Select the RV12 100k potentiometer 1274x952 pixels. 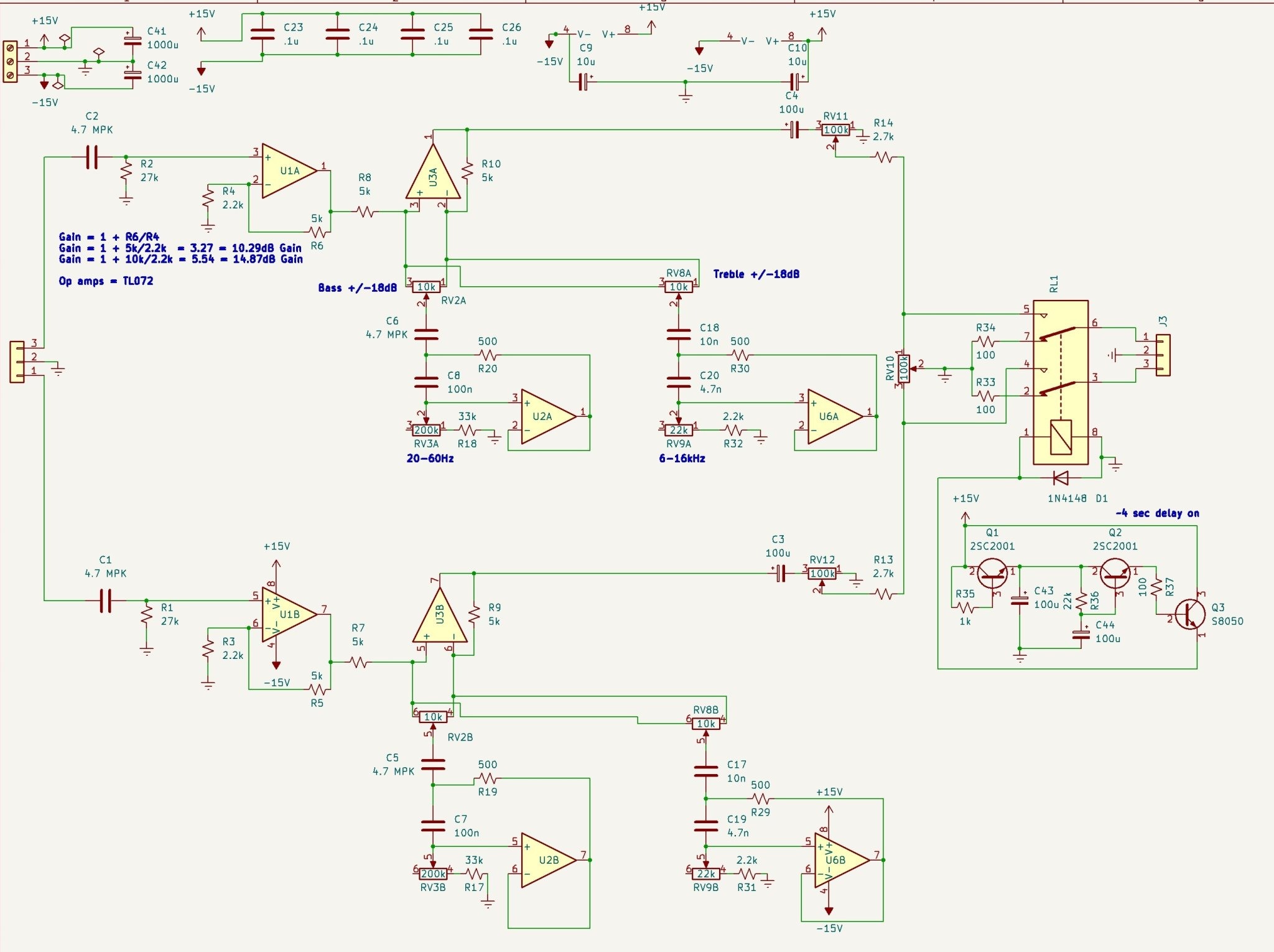tap(822, 573)
